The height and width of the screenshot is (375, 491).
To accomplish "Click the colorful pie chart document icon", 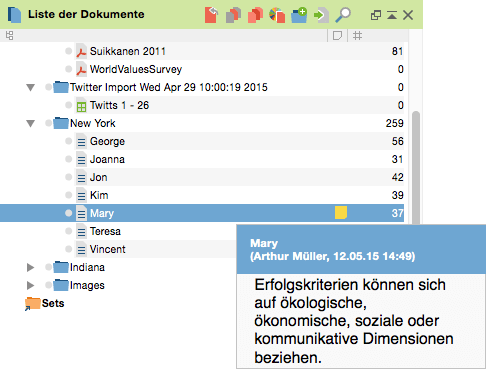I will click(277, 15).
